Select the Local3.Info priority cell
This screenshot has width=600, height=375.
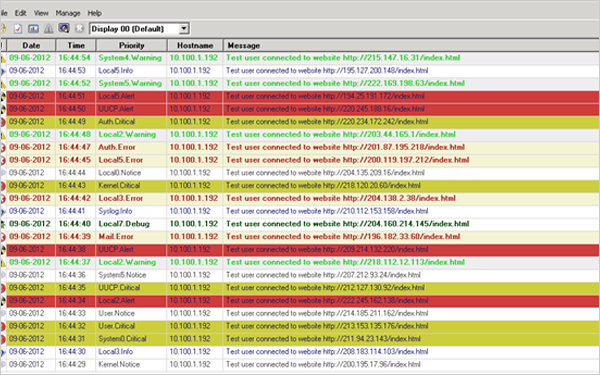pyautogui.click(x=131, y=352)
